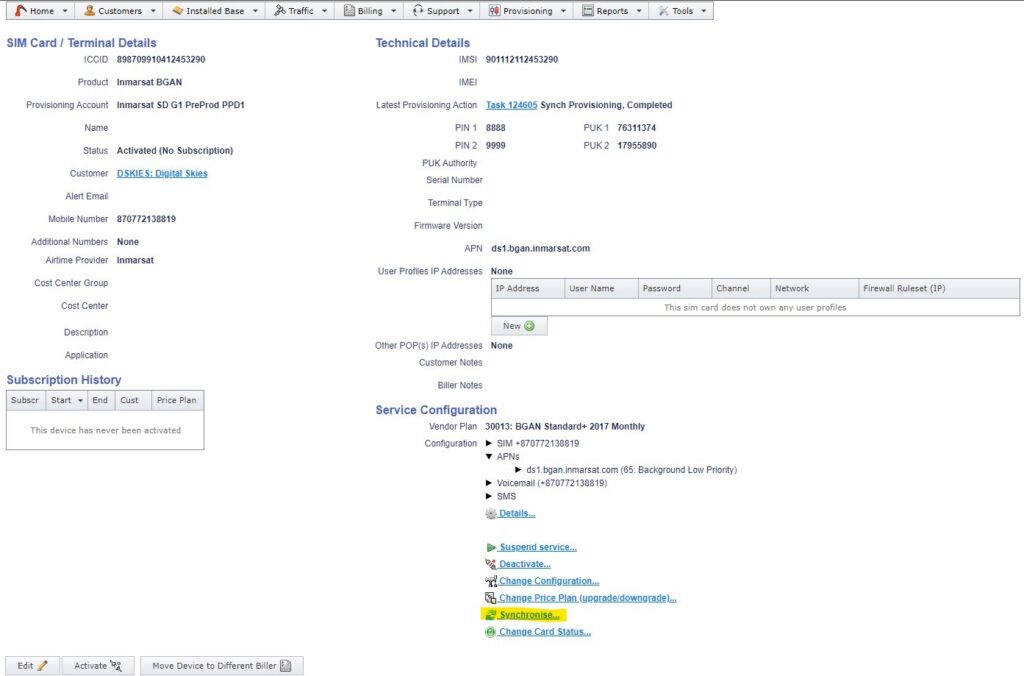Open the Task 124605 provisioning link

click(x=511, y=105)
